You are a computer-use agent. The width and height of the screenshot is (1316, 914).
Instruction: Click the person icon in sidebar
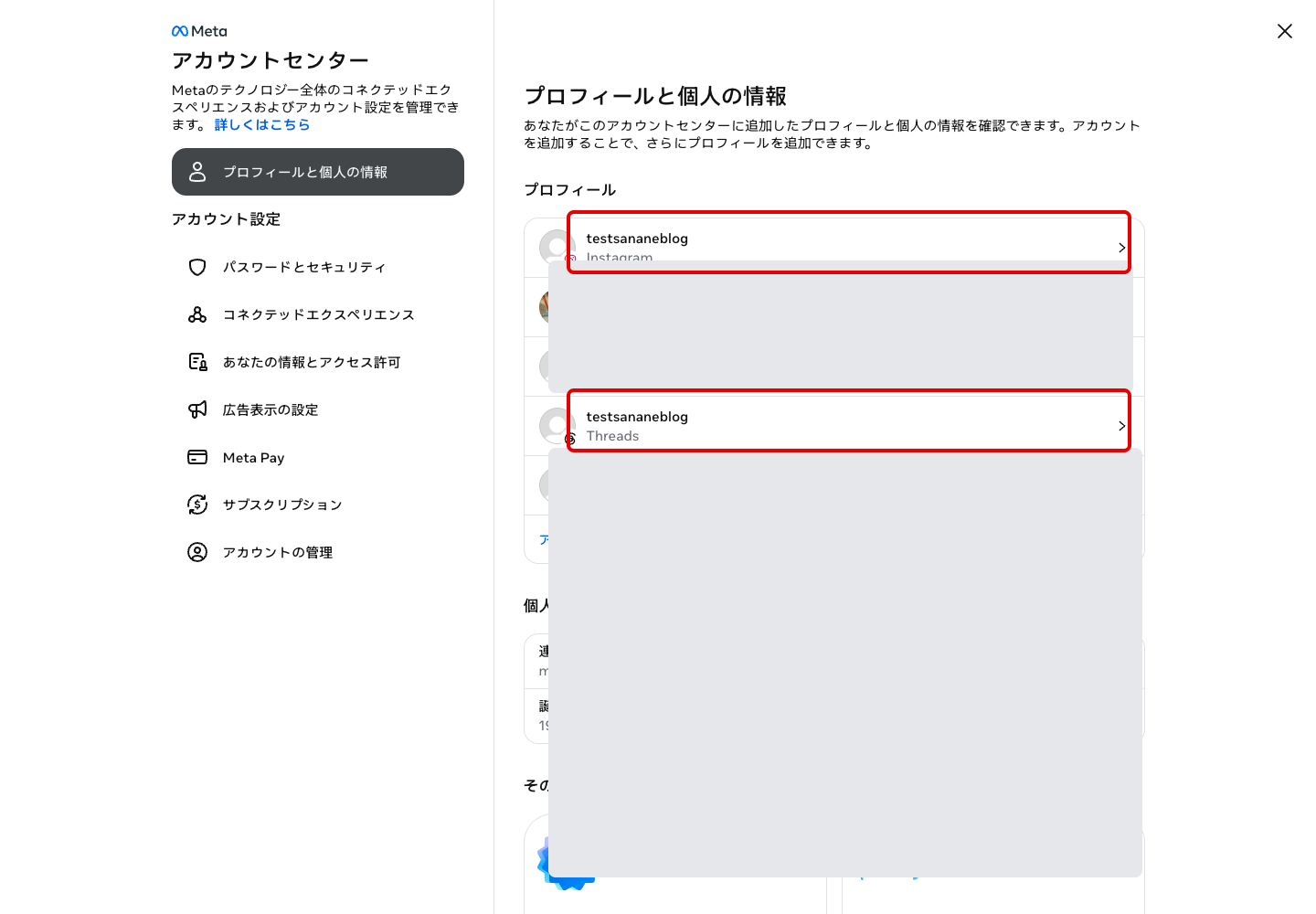197,172
